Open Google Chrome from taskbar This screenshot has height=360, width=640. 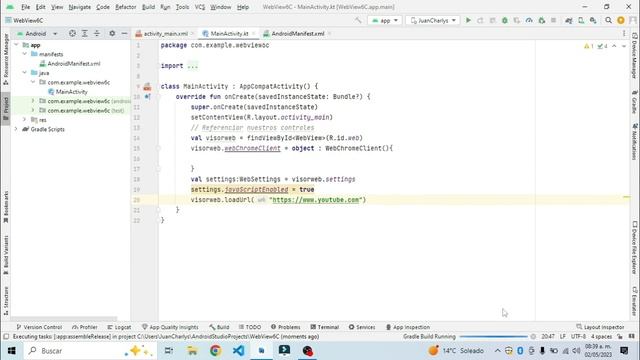(216, 351)
